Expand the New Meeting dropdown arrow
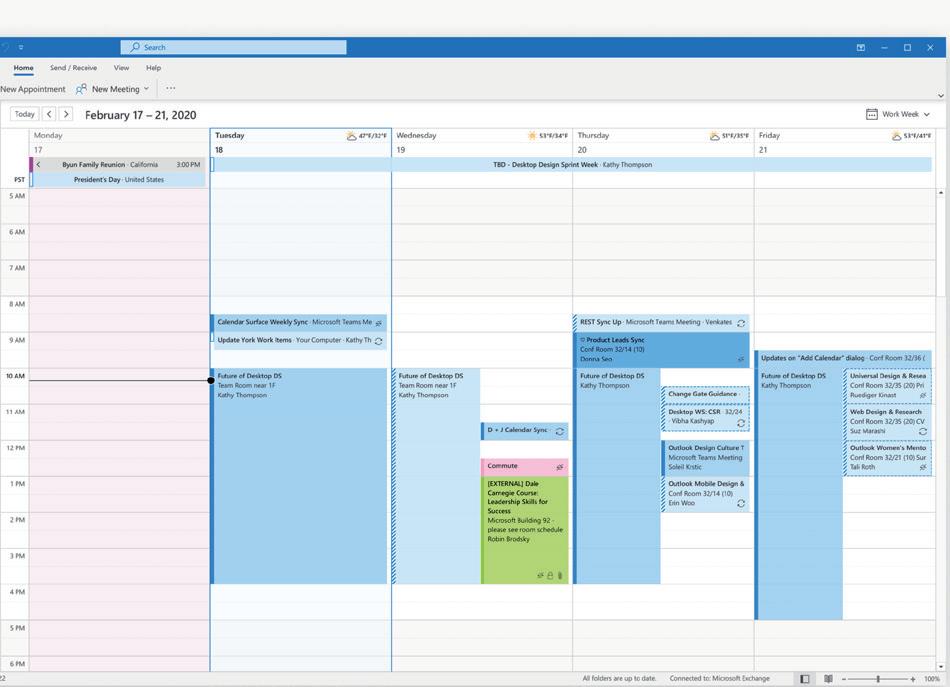The width and height of the screenshot is (950, 687). tap(146, 89)
